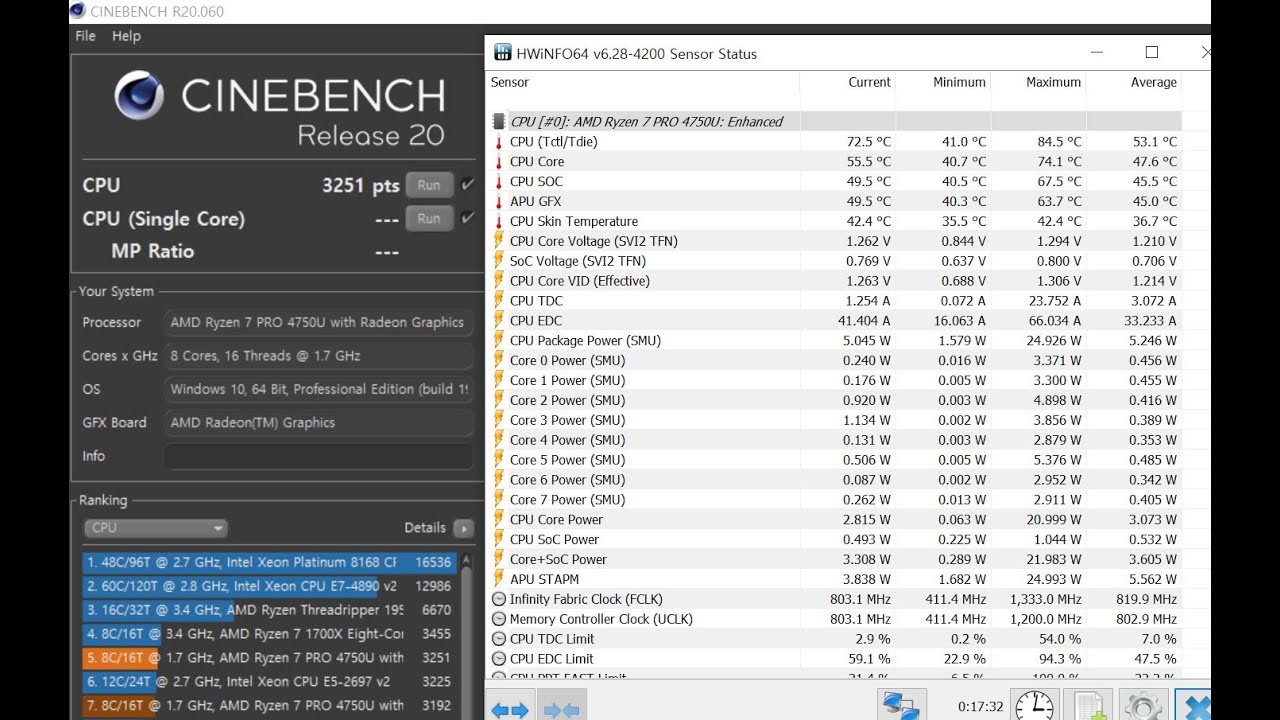The height and width of the screenshot is (720, 1280).
Task: Click lightning icon beside Core 0 Power (SMU)
Action: (x=499, y=361)
